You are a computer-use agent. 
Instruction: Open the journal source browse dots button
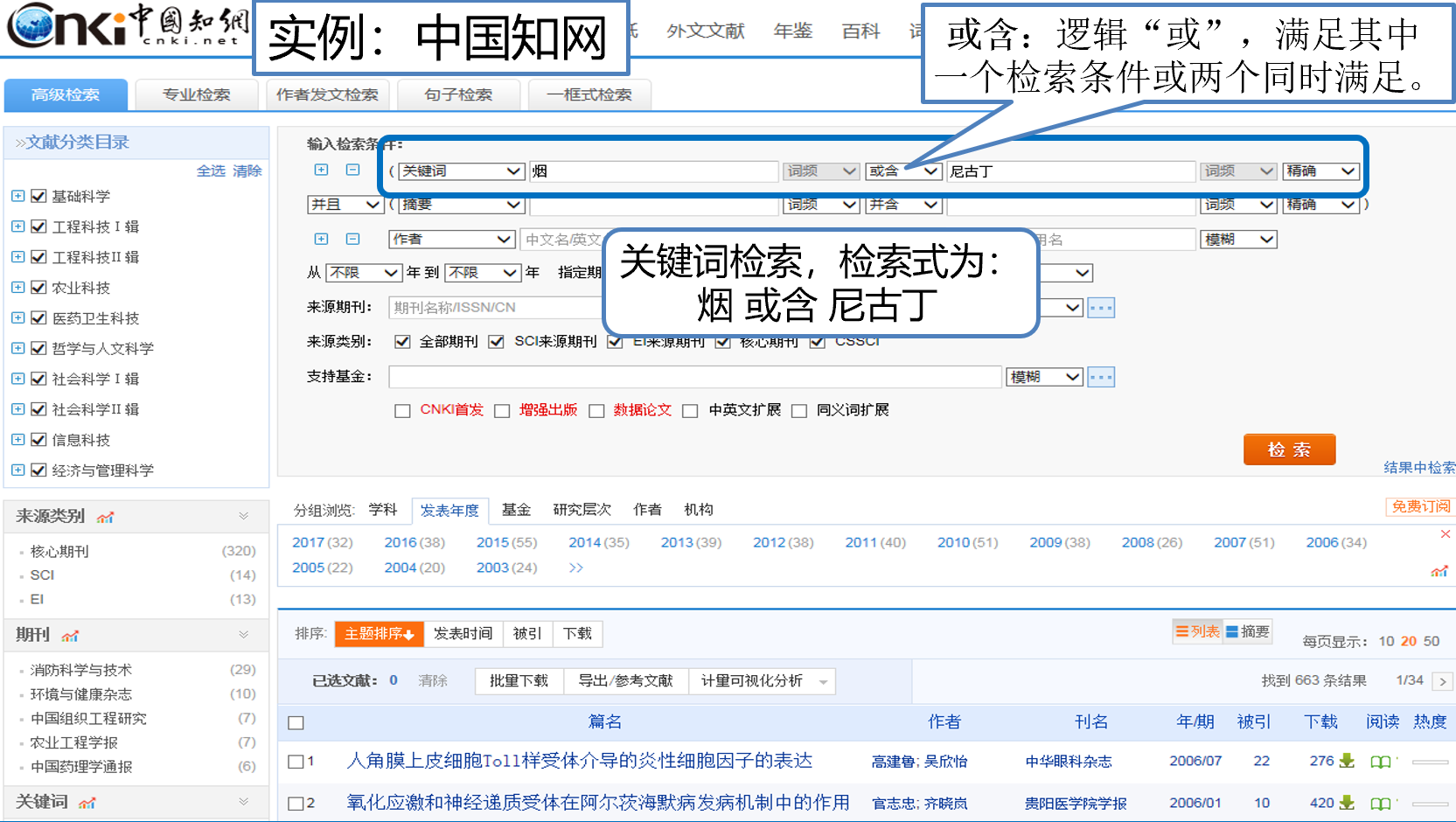point(1101,308)
